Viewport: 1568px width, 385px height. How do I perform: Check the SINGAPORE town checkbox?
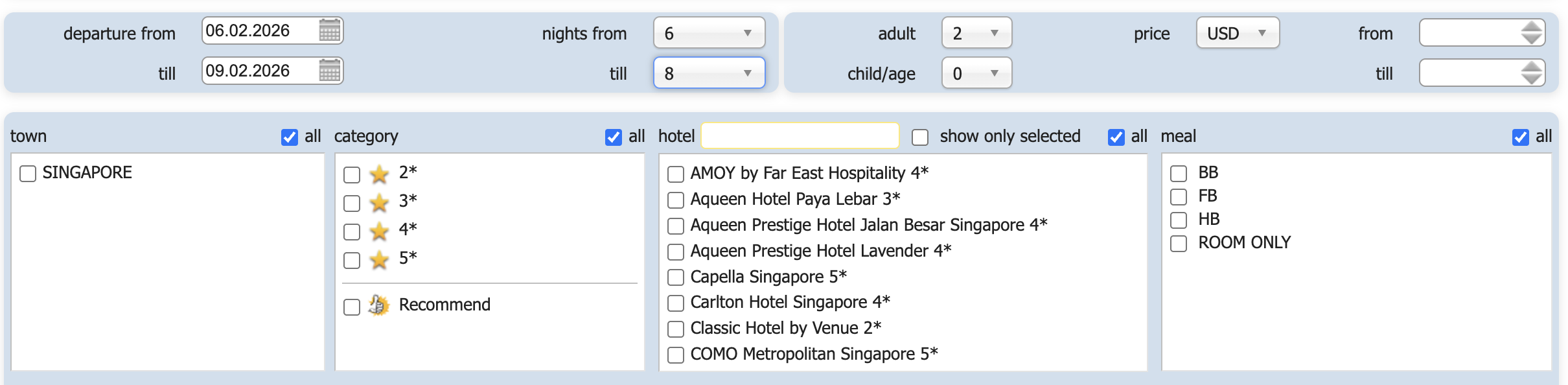[x=28, y=174]
